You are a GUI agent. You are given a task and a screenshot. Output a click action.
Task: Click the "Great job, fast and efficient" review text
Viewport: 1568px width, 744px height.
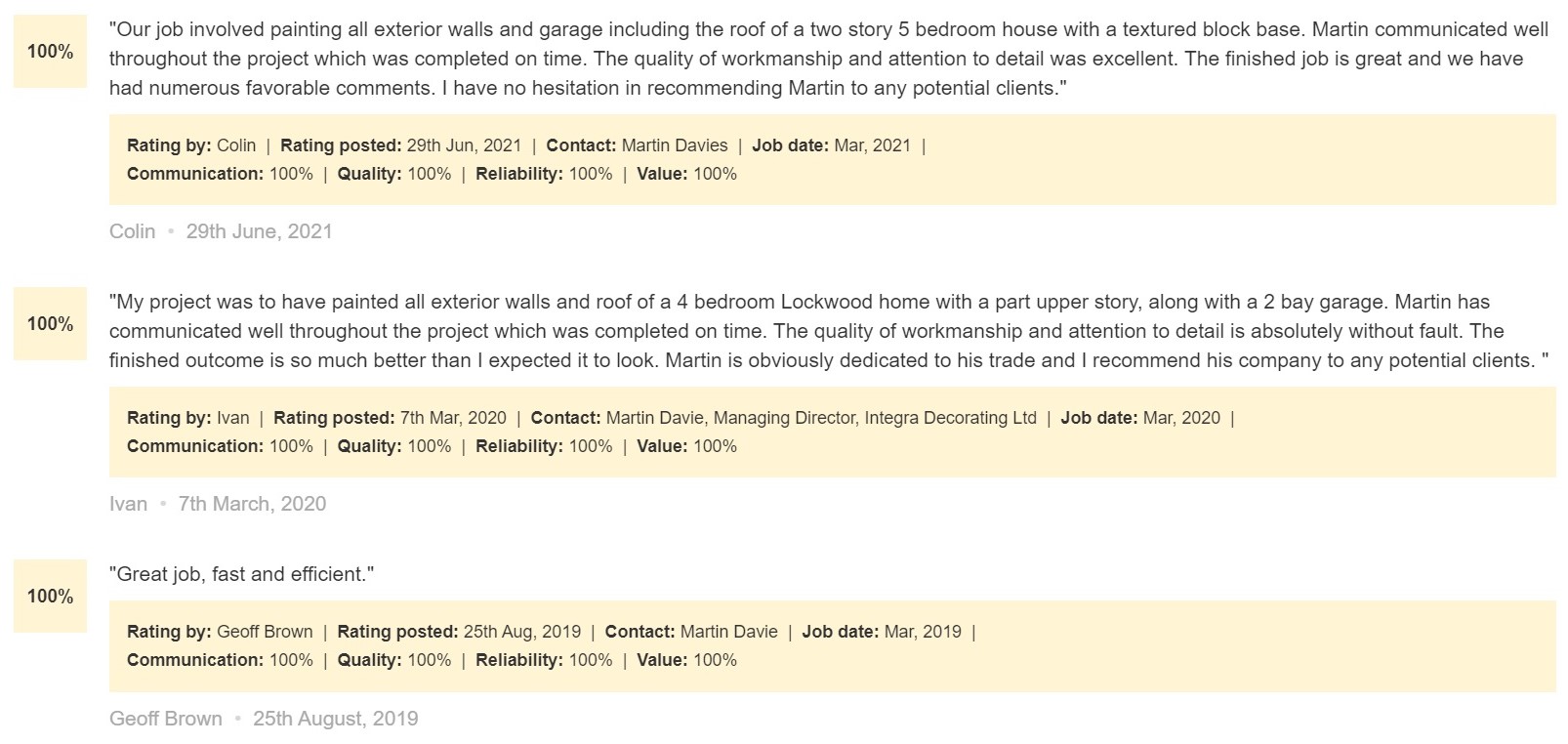click(242, 574)
